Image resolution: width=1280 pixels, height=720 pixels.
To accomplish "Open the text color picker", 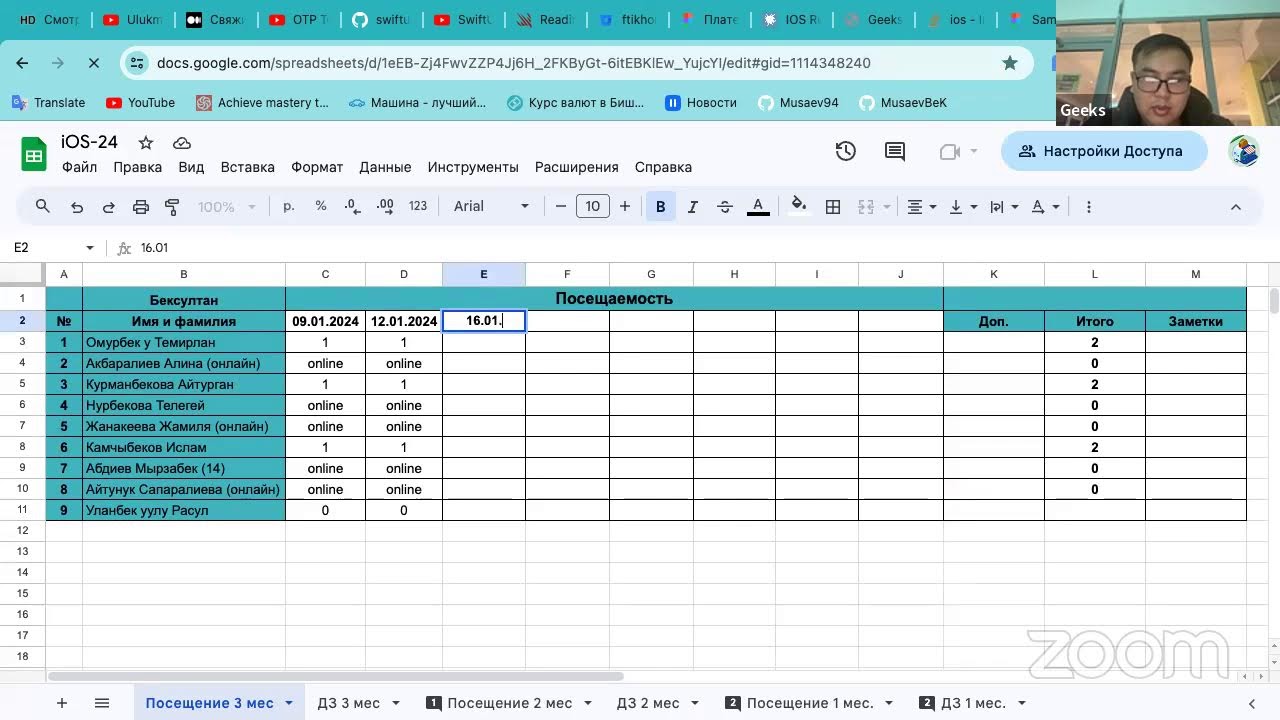I will click(759, 207).
